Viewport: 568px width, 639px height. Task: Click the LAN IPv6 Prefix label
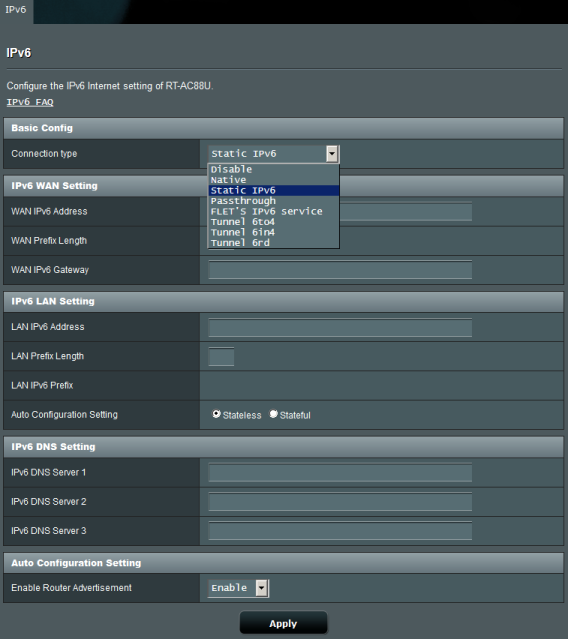[x=42, y=385]
